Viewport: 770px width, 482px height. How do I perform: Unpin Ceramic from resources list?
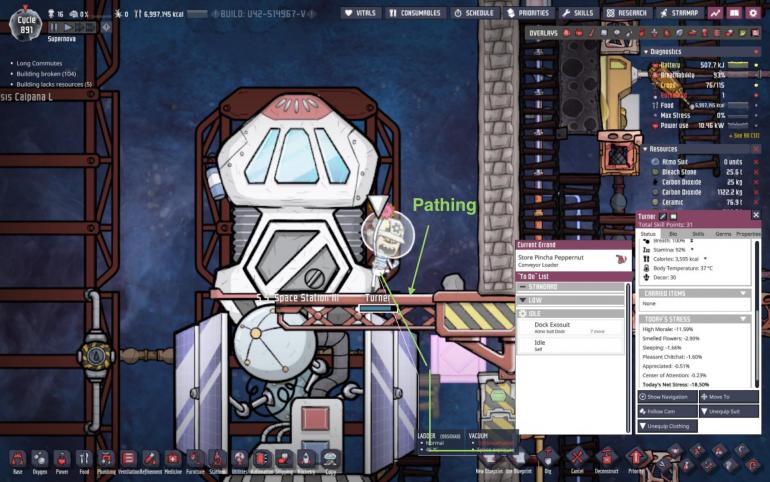[756, 202]
